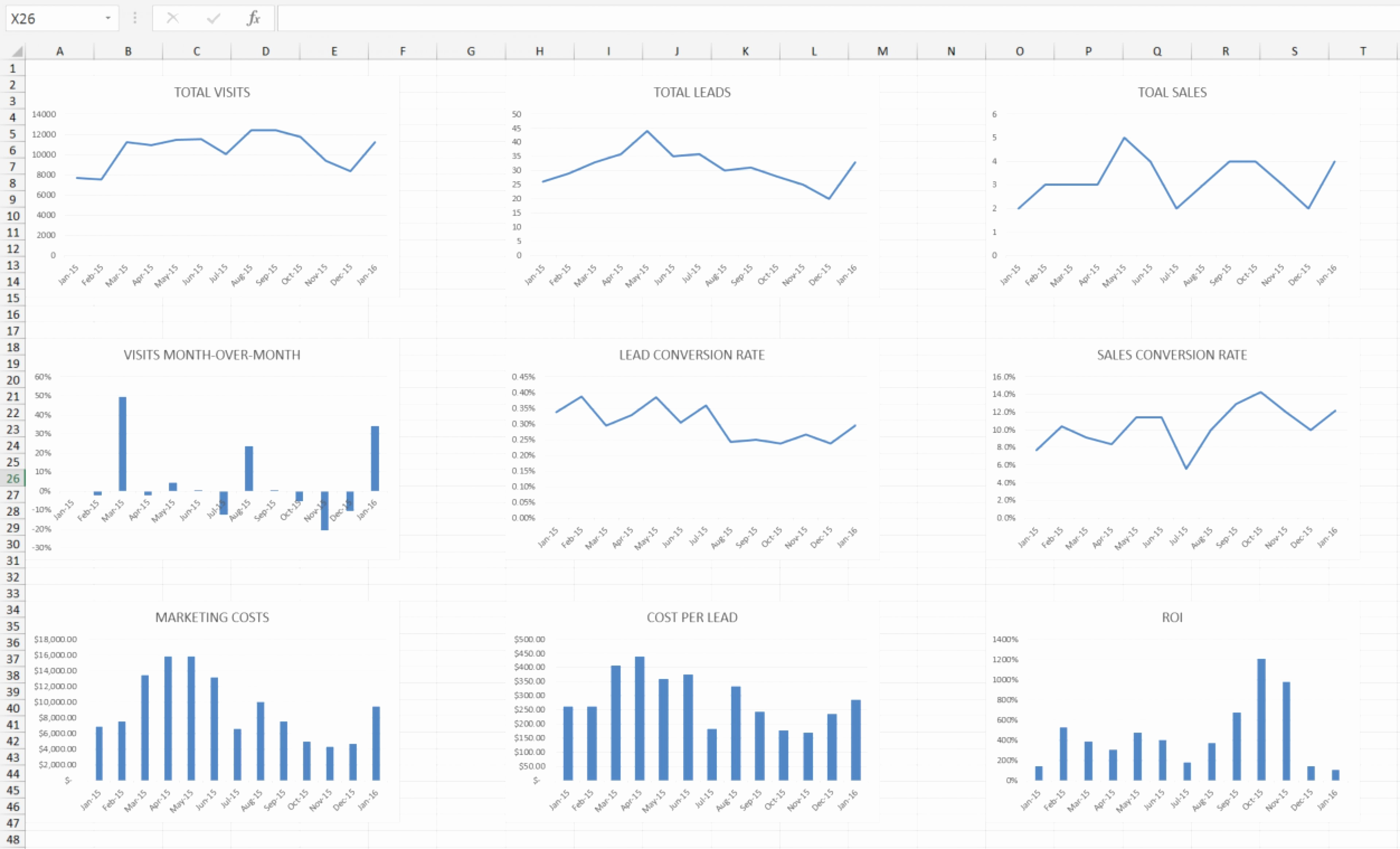
Task: Click the $18,000.00 axis label in Marketing Costs
Action: [x=55, y=639]
